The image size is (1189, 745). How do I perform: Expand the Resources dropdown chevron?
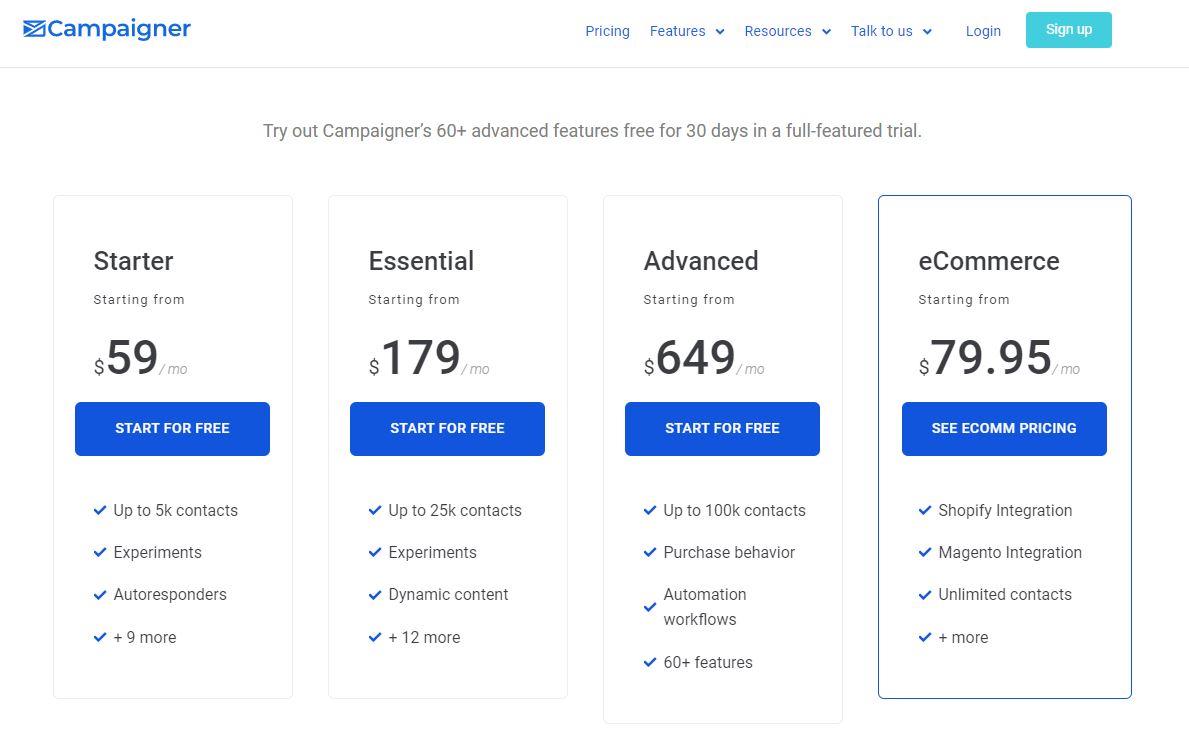pos(827,32)
